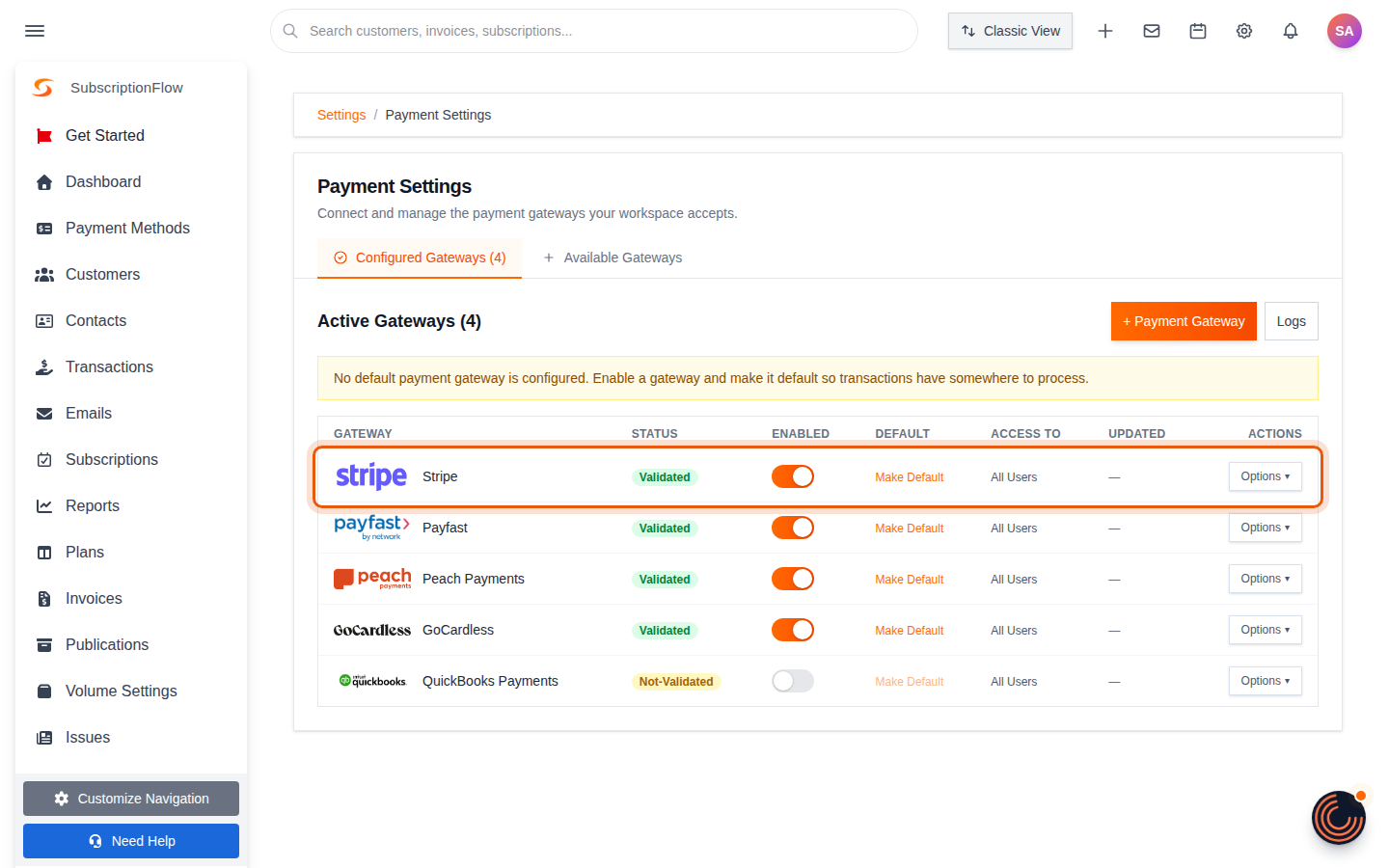This screenshot has height=868, width=1389.
Task: Click the SubscriptionFlow logo icon
Action: tap(43, 88)
